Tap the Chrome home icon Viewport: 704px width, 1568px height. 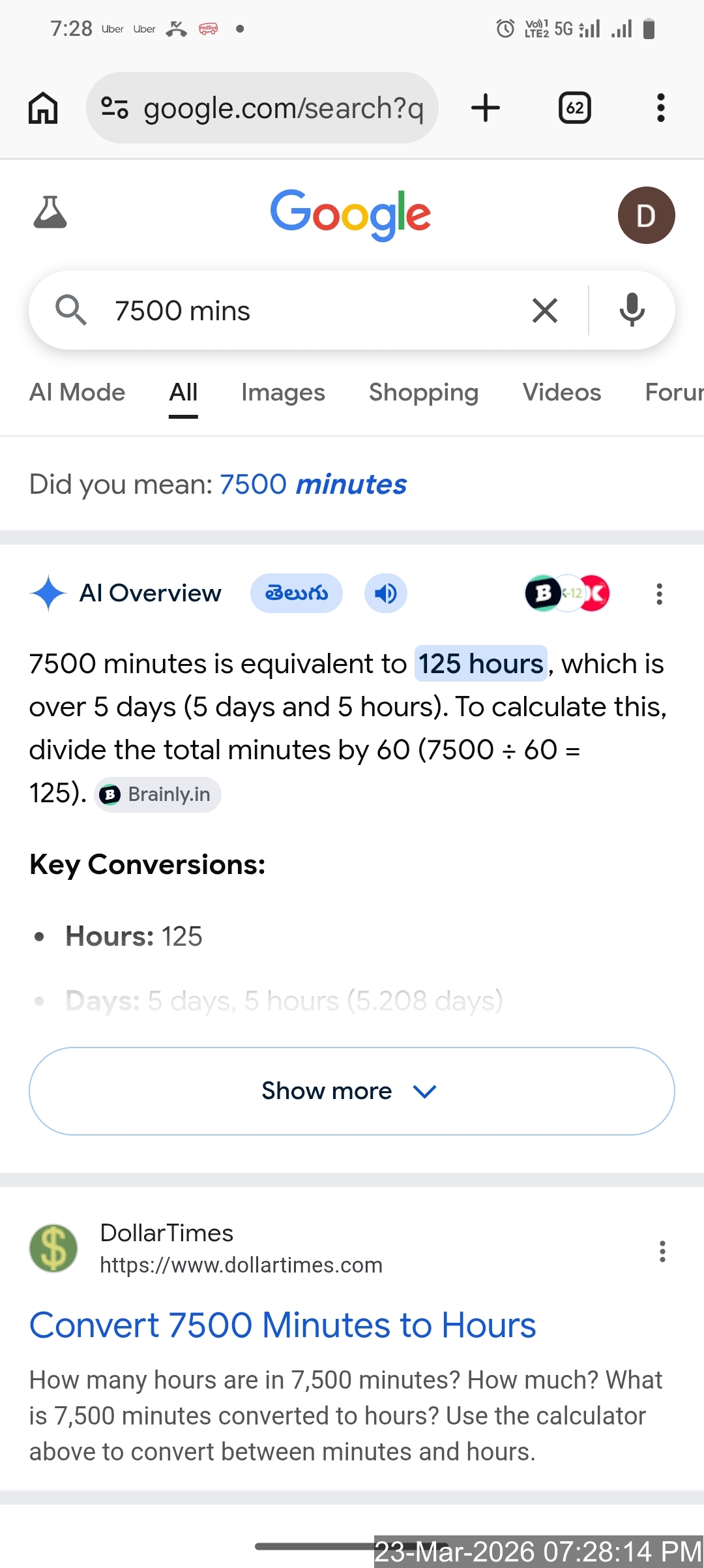tap(43, 108)
